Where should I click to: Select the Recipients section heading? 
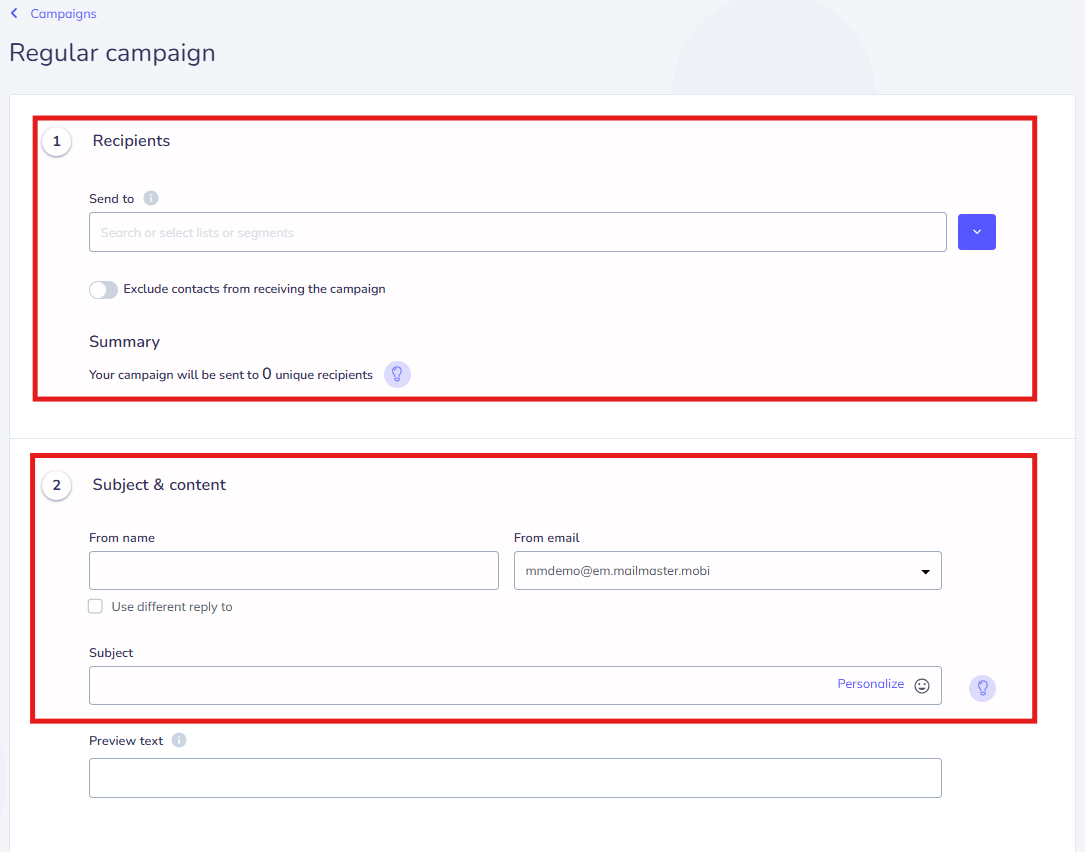point(131,141)
